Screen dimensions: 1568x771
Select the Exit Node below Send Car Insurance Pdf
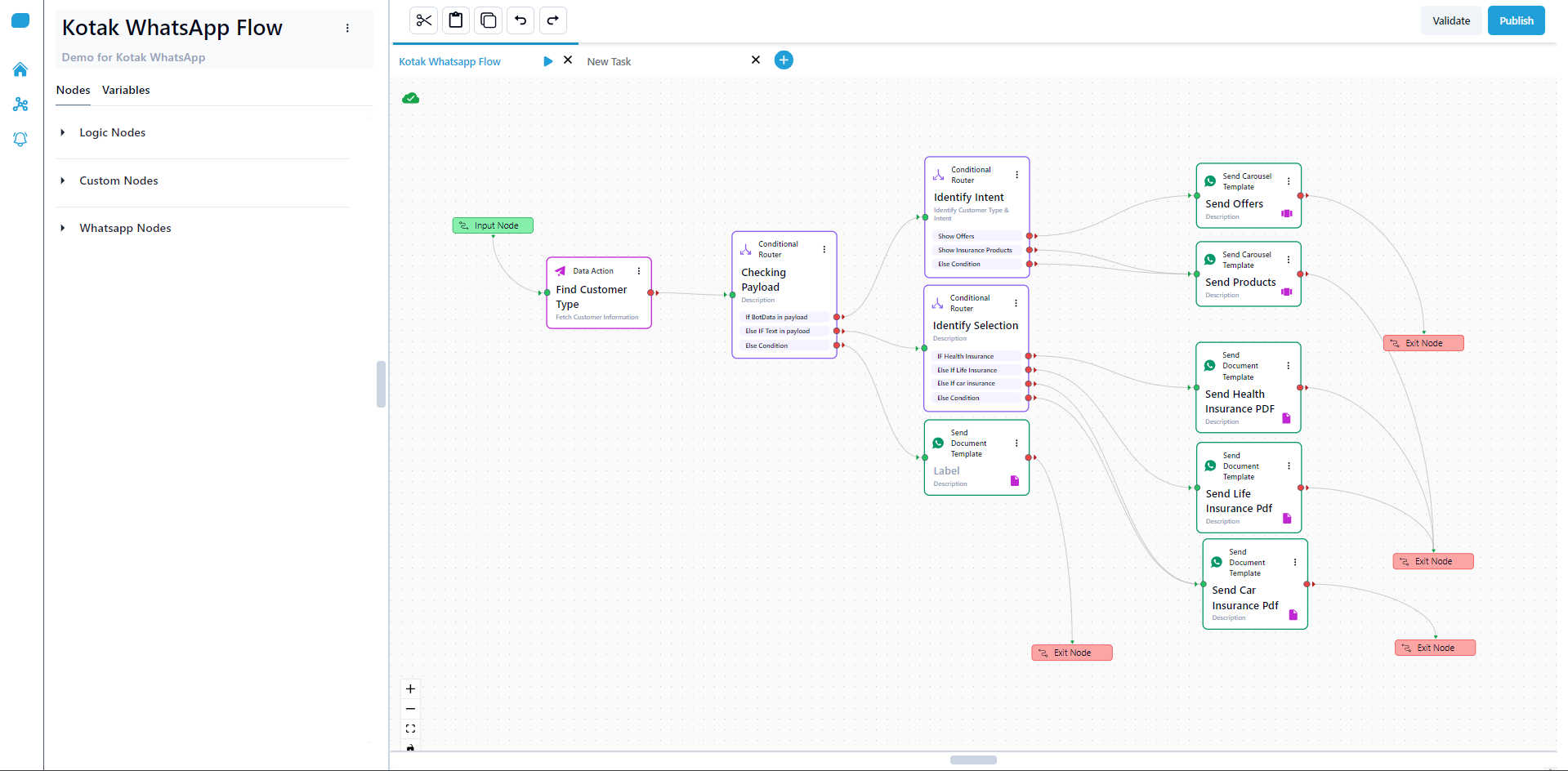click(1436, 648)
